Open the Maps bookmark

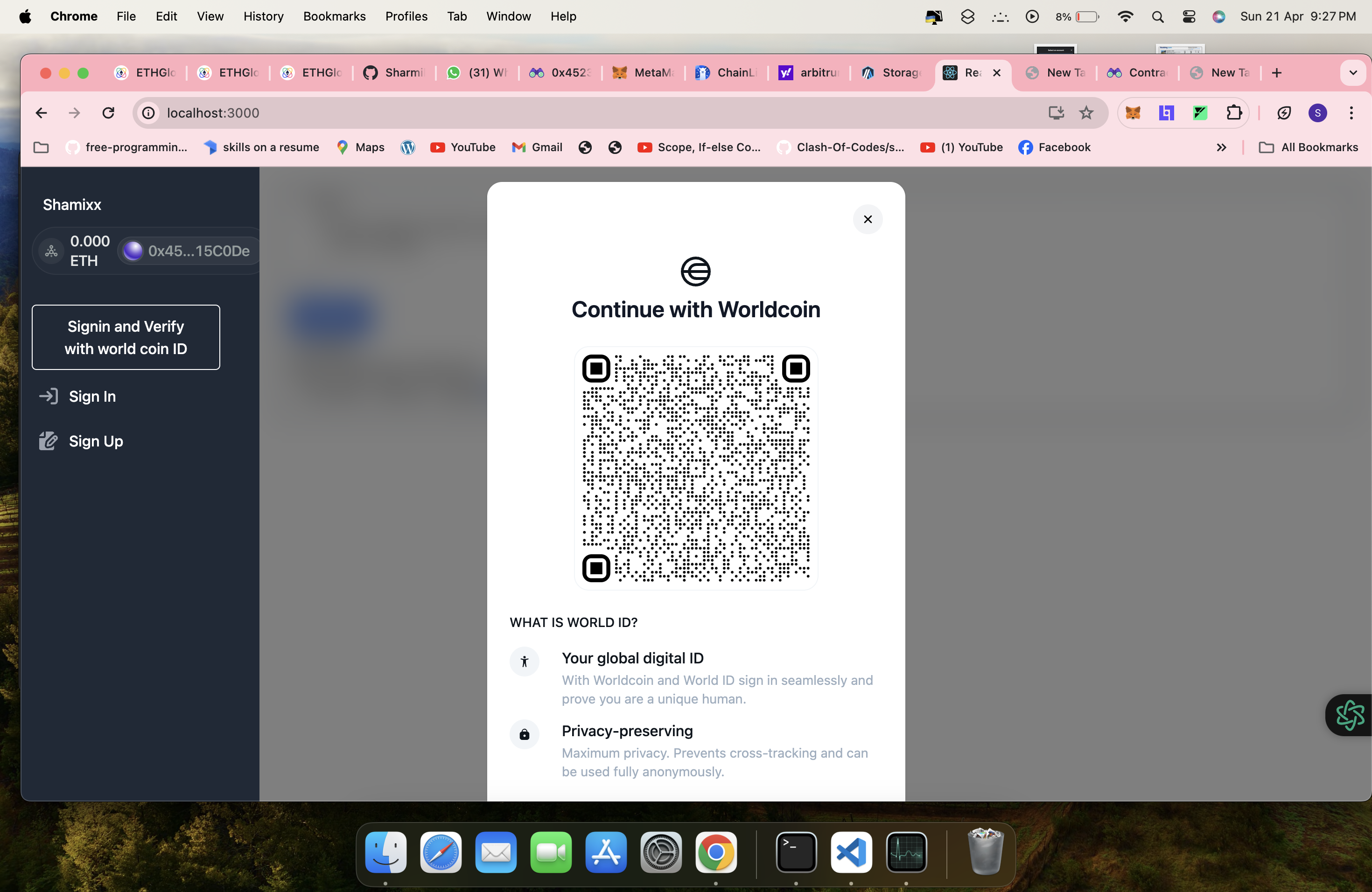[x=361, y=147]
